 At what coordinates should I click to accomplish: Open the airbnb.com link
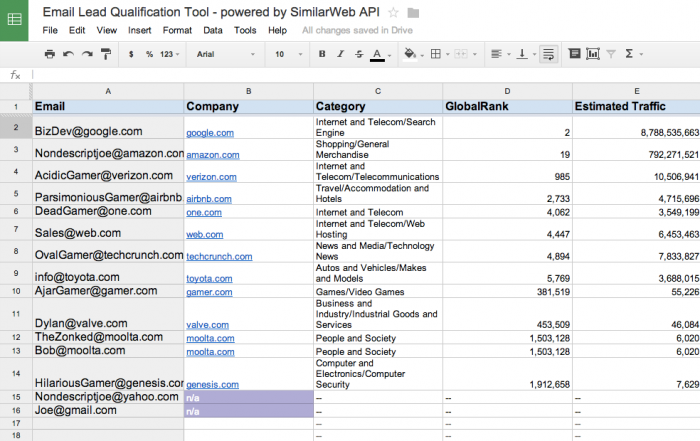209,199
